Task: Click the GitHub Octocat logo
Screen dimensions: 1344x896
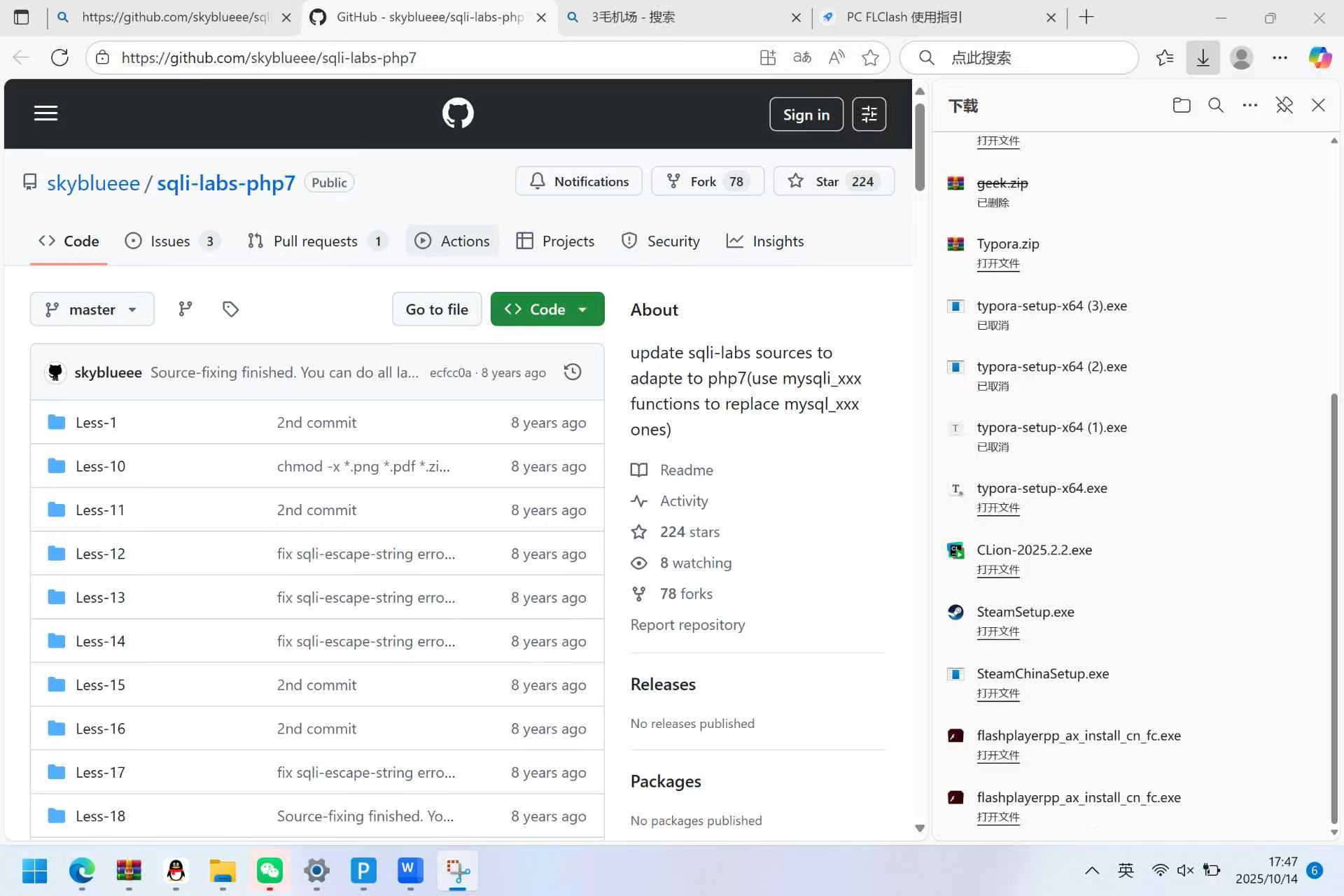Action: (458, 113)
